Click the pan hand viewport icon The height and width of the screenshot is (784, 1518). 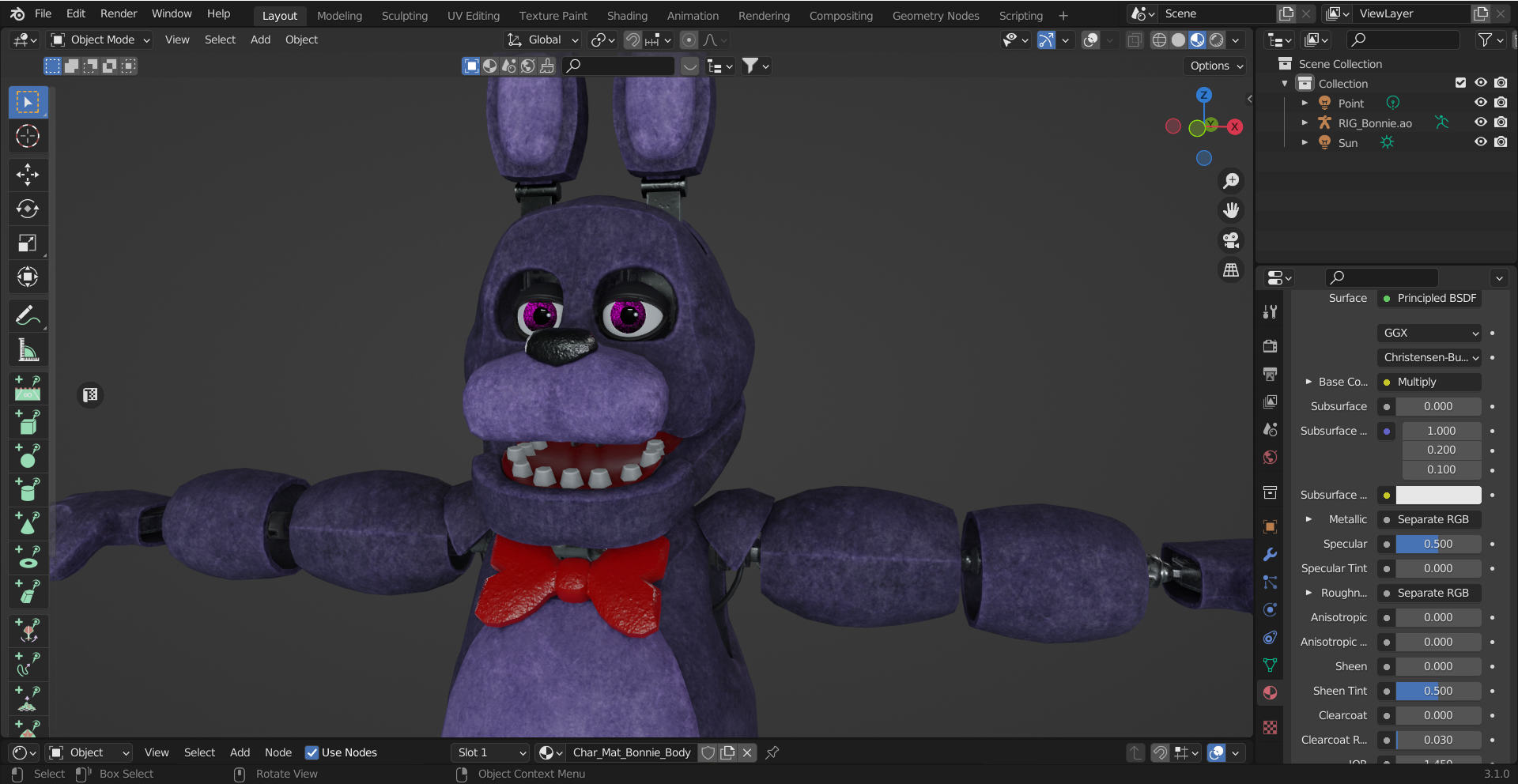(x=1231, y=210)
